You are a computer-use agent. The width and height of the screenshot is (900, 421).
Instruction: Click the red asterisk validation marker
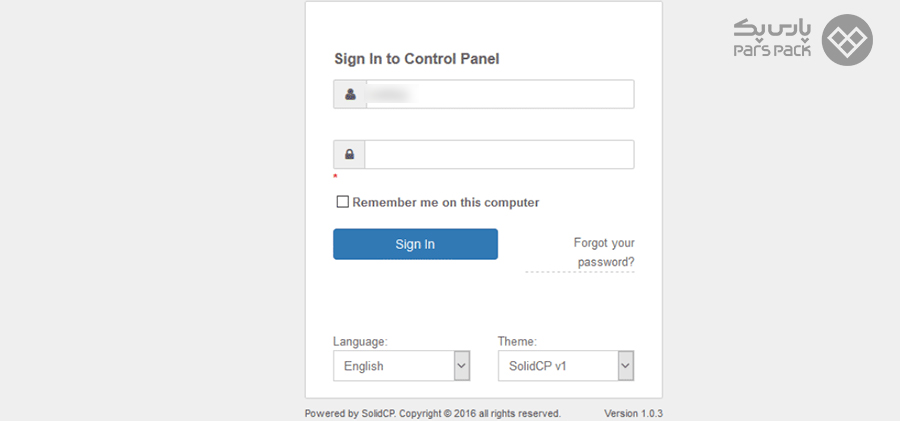tap(336, 177)
